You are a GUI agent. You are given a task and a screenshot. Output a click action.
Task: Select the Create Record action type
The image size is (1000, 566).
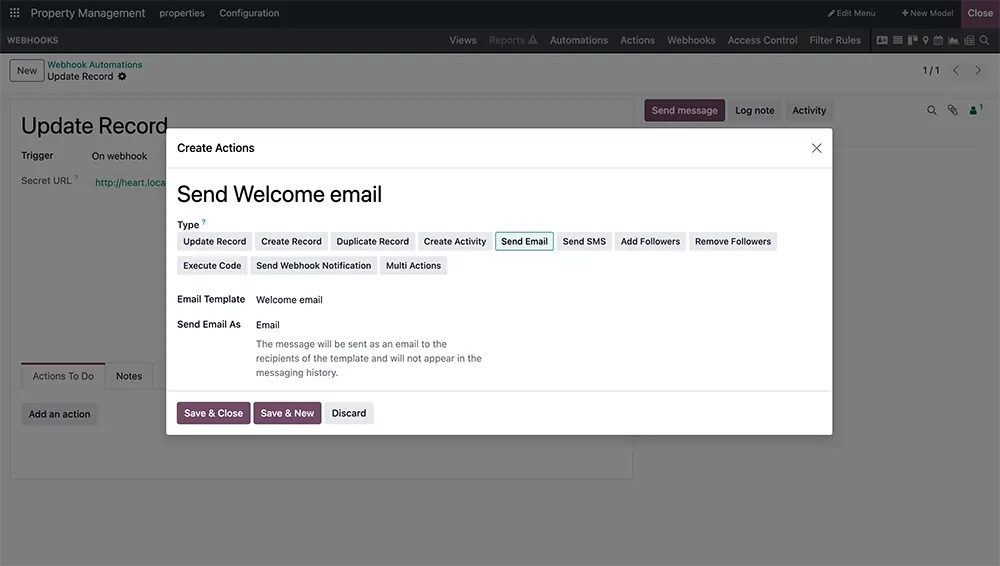pyautogui.click(x=291, y=241)
